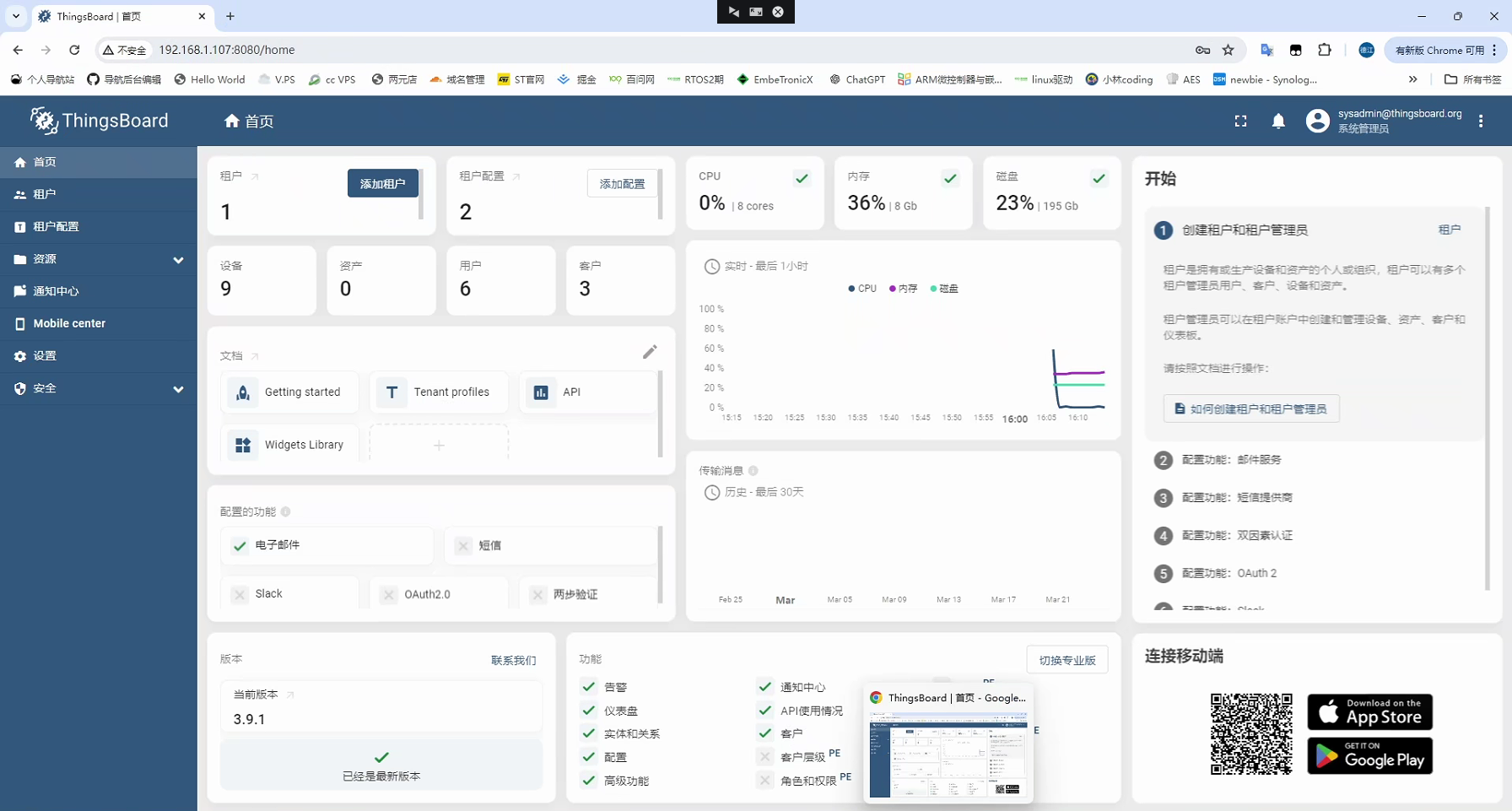
Task: Open notifications bell icon
Action: (x=1278, y=122)
